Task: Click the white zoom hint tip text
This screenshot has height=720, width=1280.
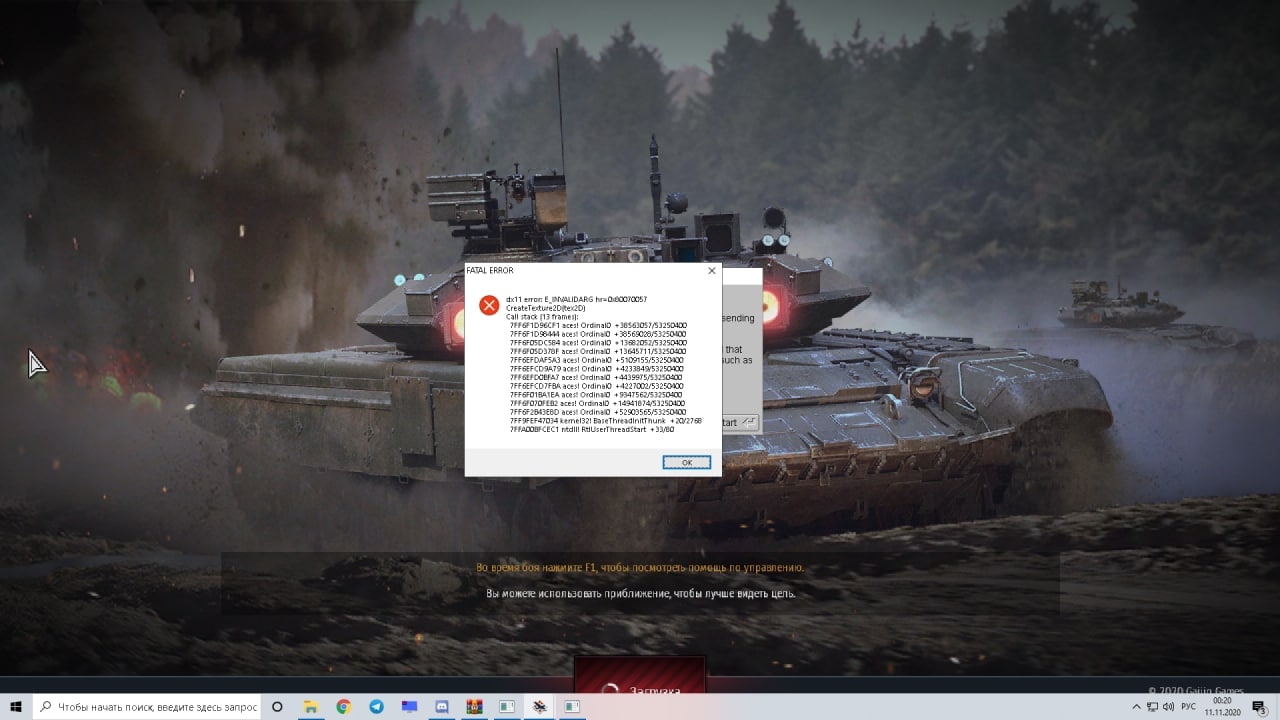Action: point(640,593)
